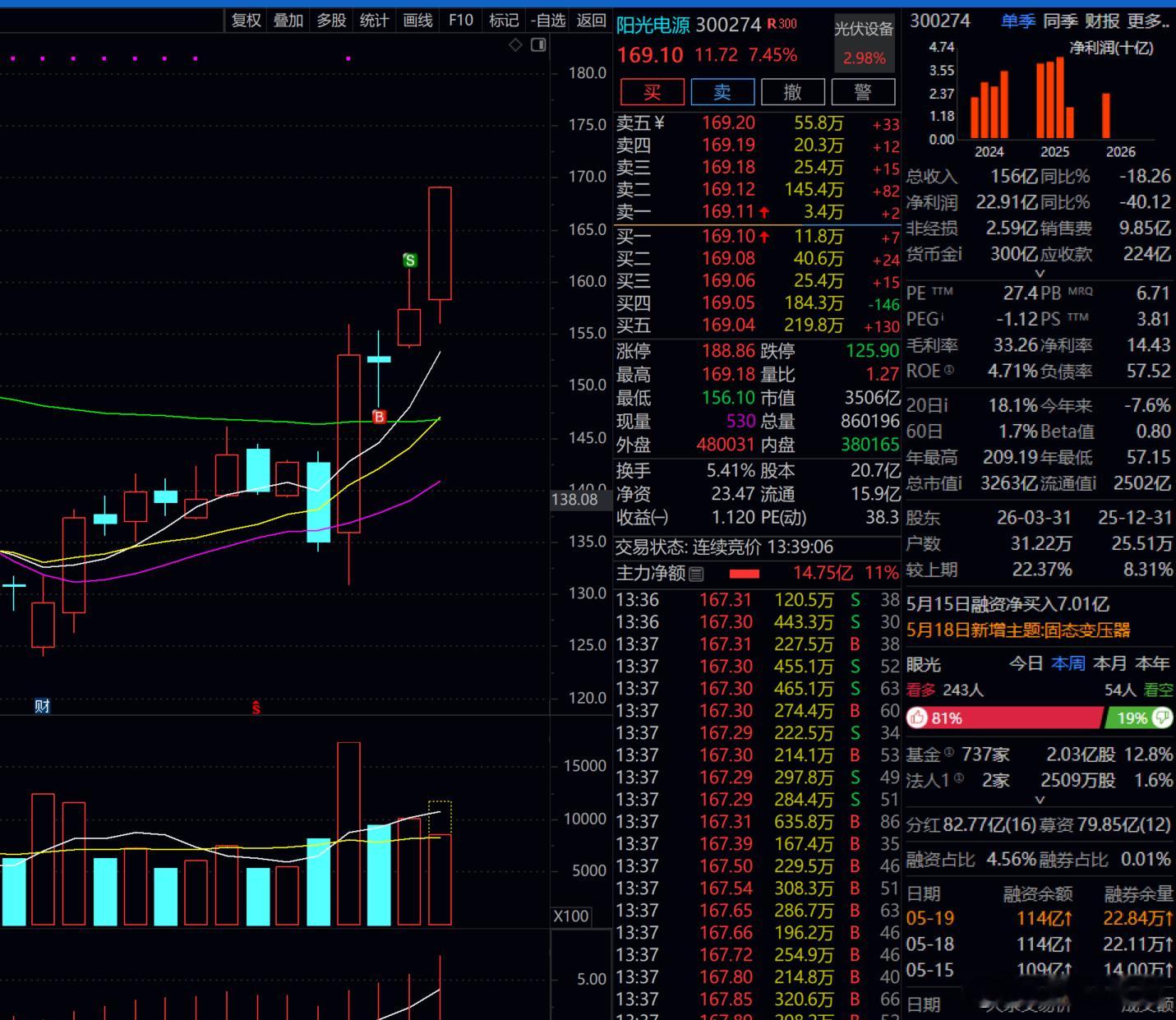The height and width of the screenshot is (1020, 1176).
Task: Click the info icon next to 法人1
Action: (x=958, y=778)
